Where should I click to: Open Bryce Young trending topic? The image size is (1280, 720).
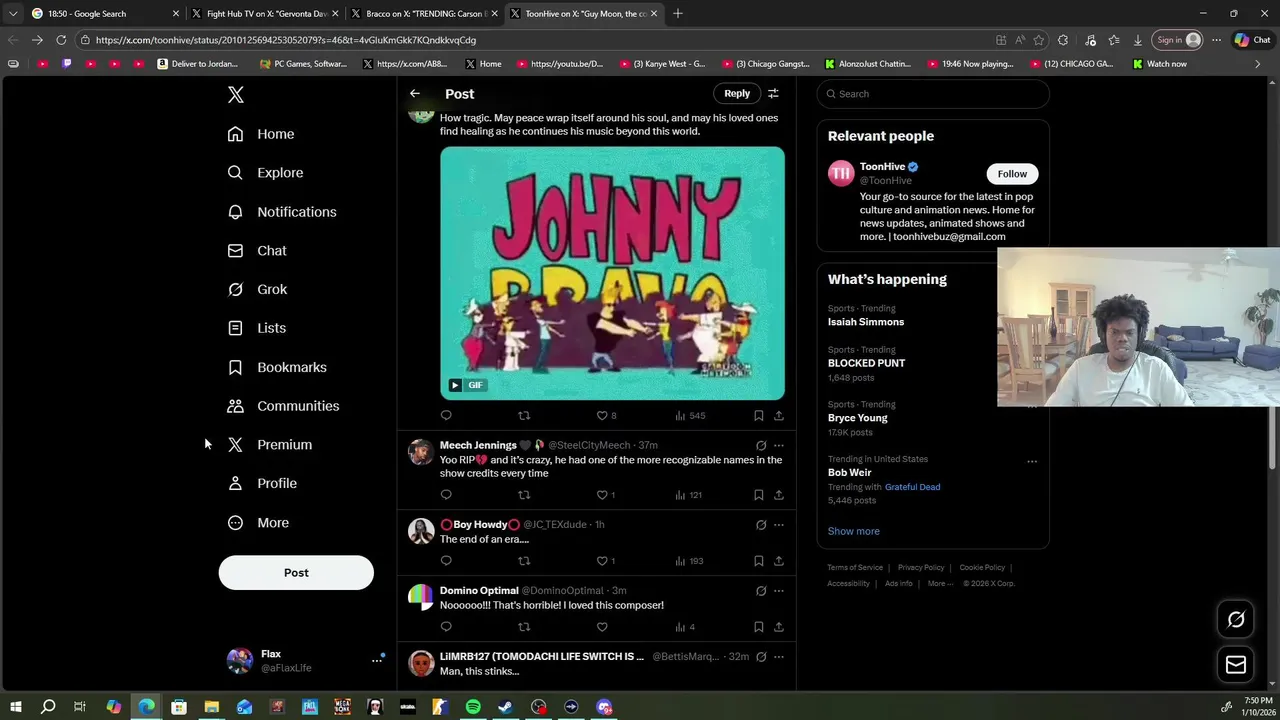[x=857, y=418]
